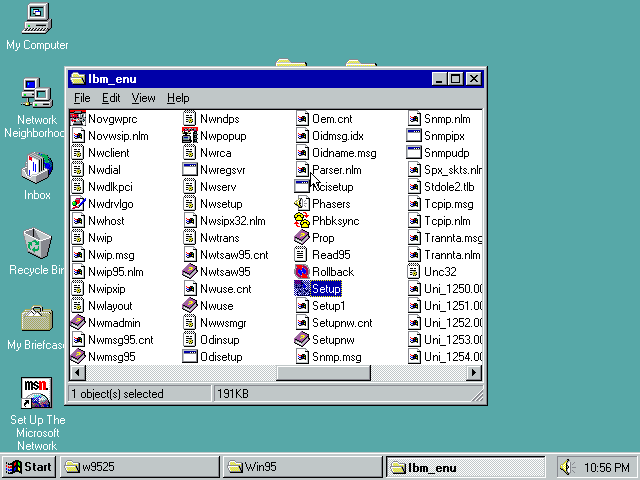Select the Parser.nlm file name

click(337, 170)
